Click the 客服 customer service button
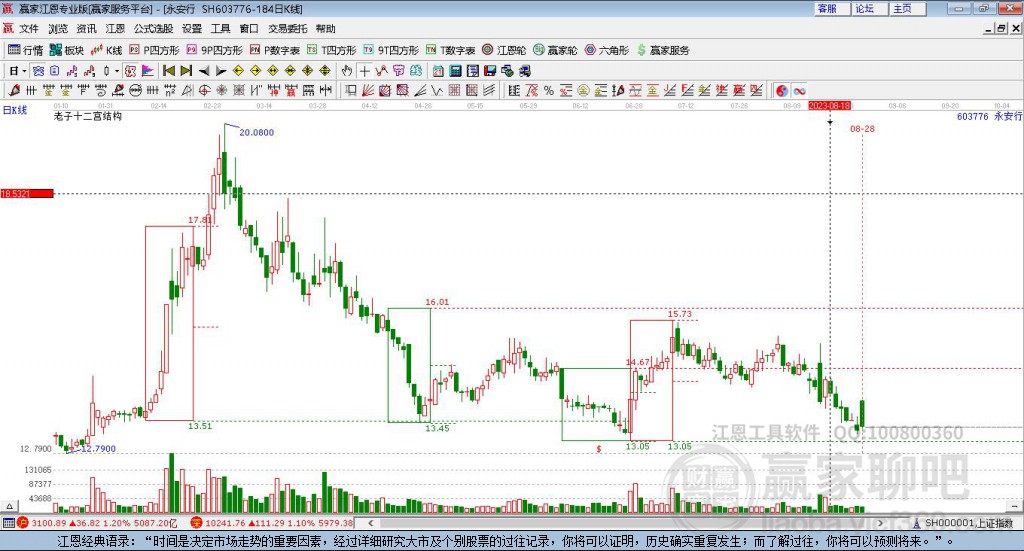This screenshot has width=1024, height=551. [832, 8]
